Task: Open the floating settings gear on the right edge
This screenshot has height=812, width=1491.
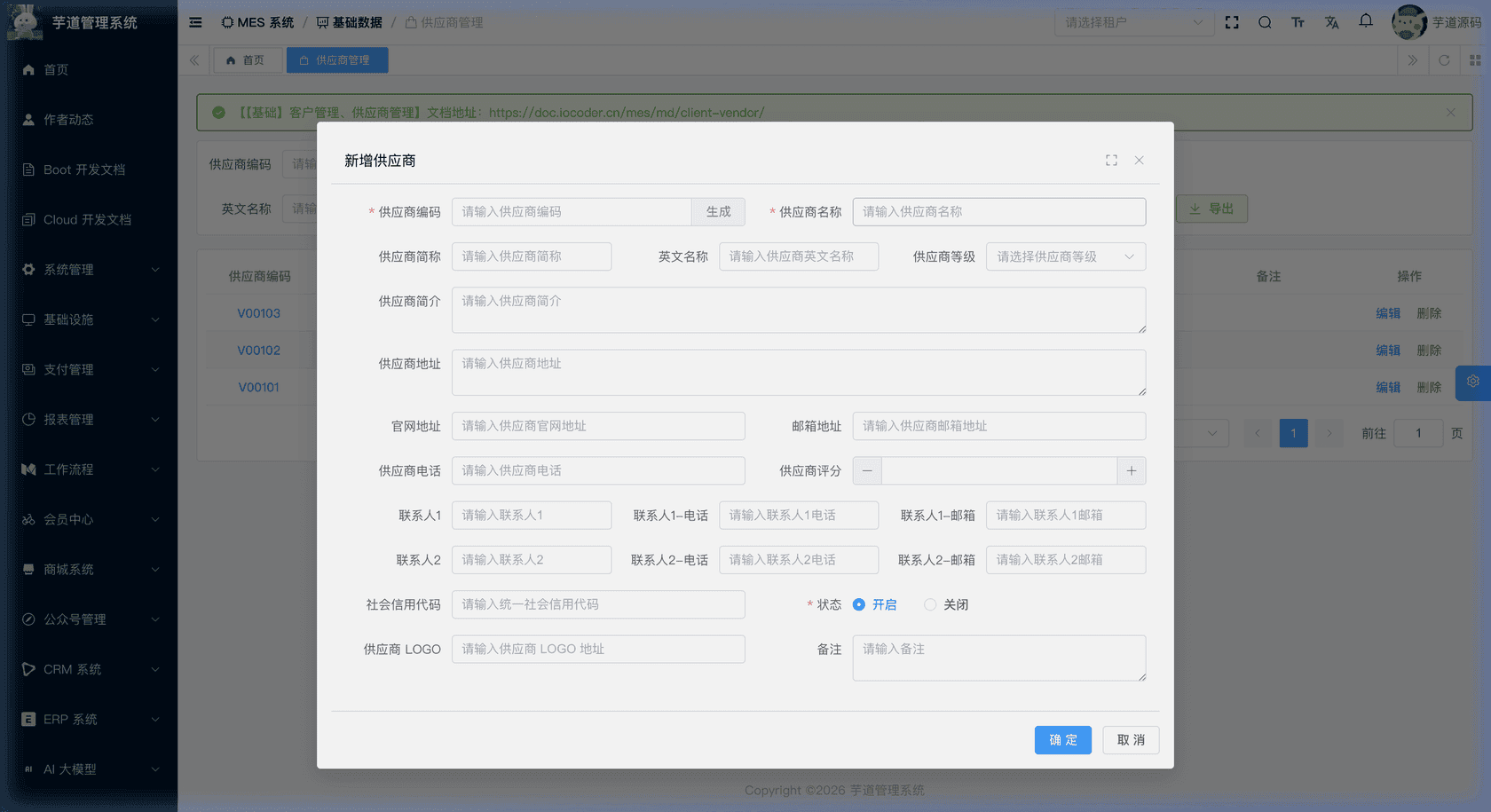Action: (1473, 382)
